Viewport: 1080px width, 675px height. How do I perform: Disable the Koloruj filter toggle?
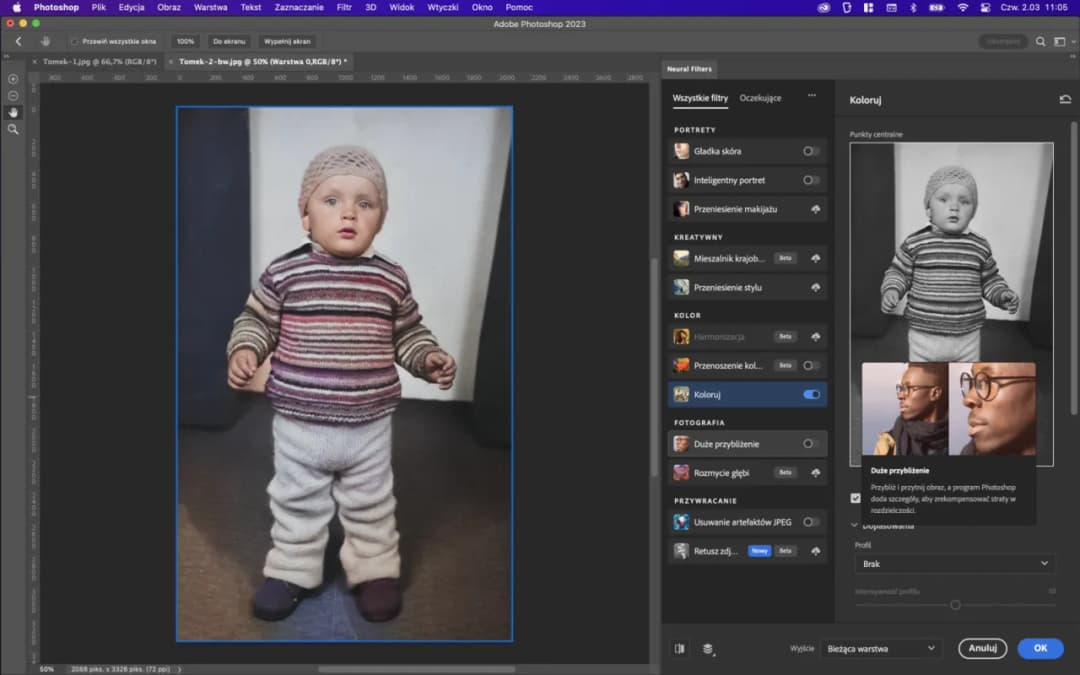(x=813, y=394)
